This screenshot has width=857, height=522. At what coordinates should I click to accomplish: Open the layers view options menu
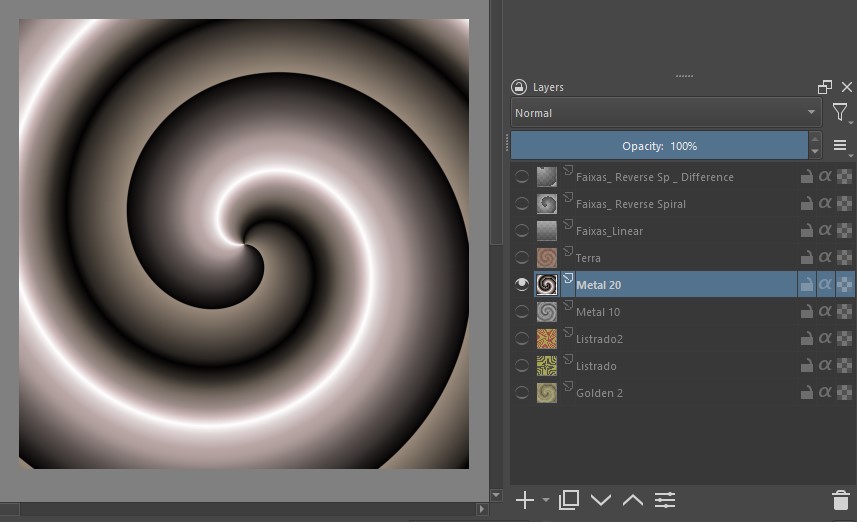click(x=840, y=146)
